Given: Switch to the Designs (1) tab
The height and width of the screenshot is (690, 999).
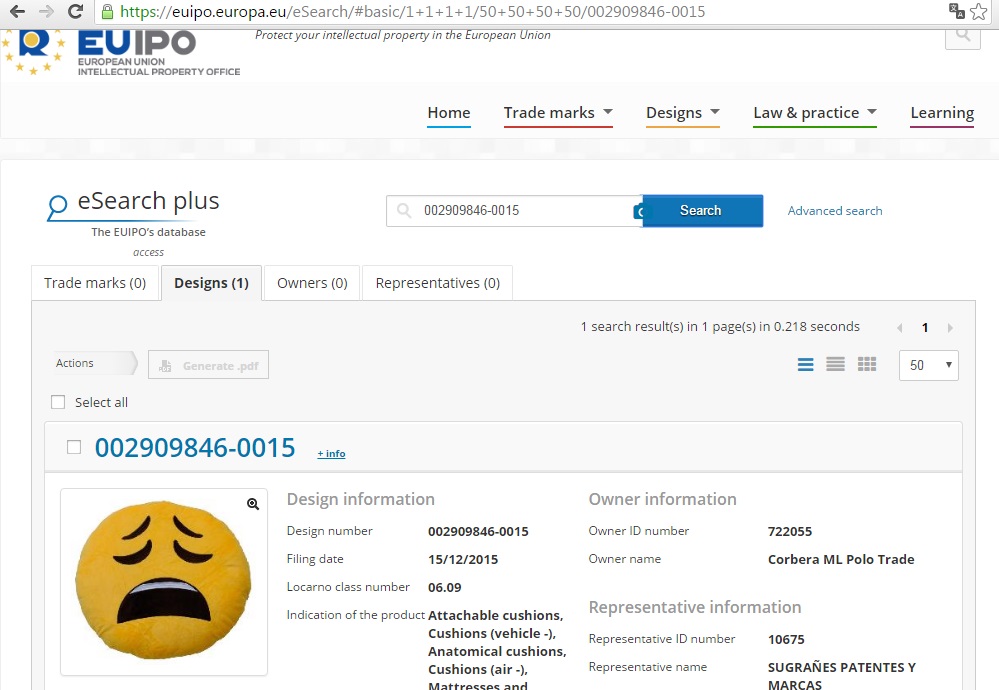Looking at the screenshot, I should point(212,283).
